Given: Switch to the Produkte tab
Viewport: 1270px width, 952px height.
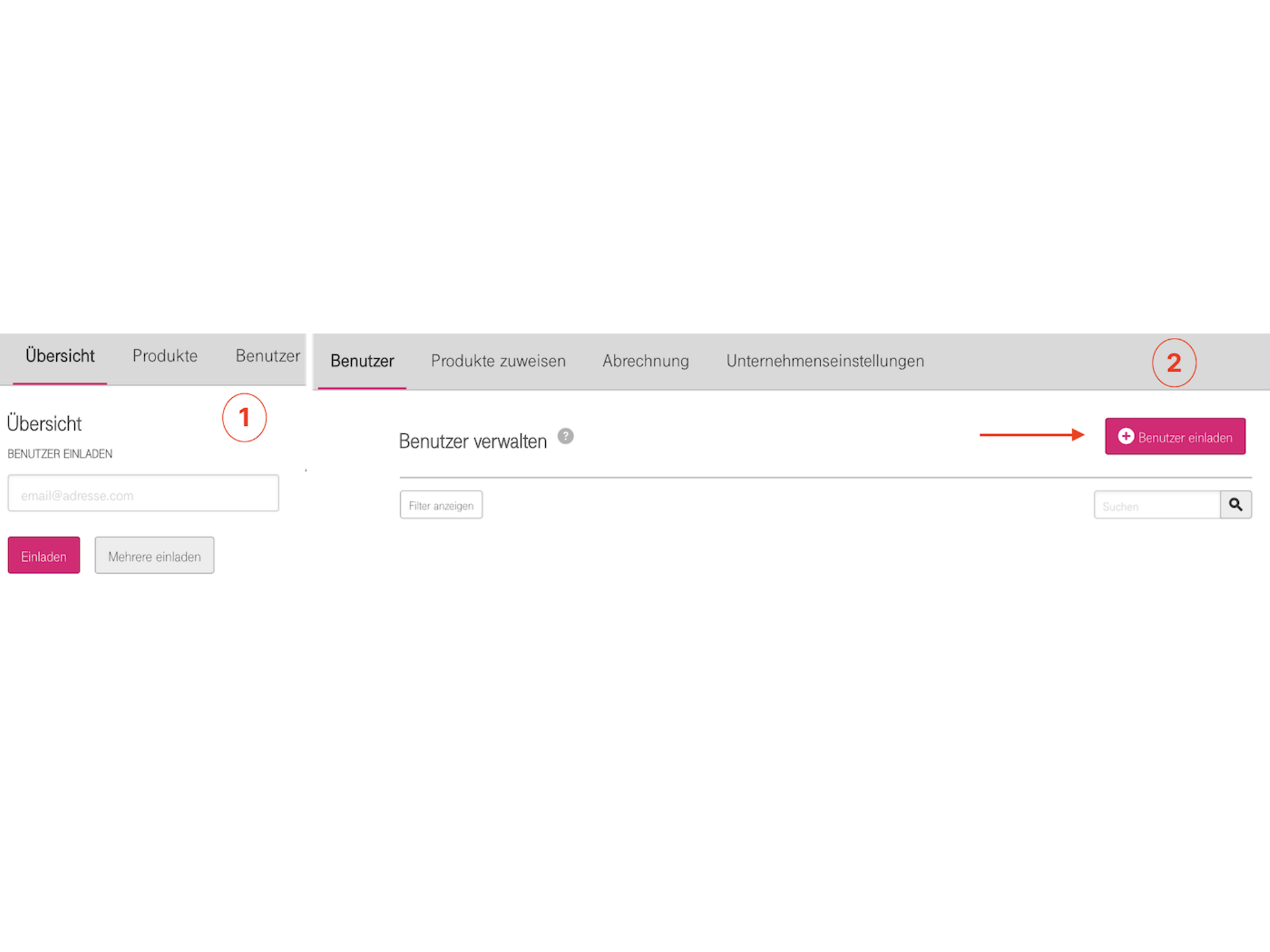Looking at the screenshot, I should pos(165,356).
